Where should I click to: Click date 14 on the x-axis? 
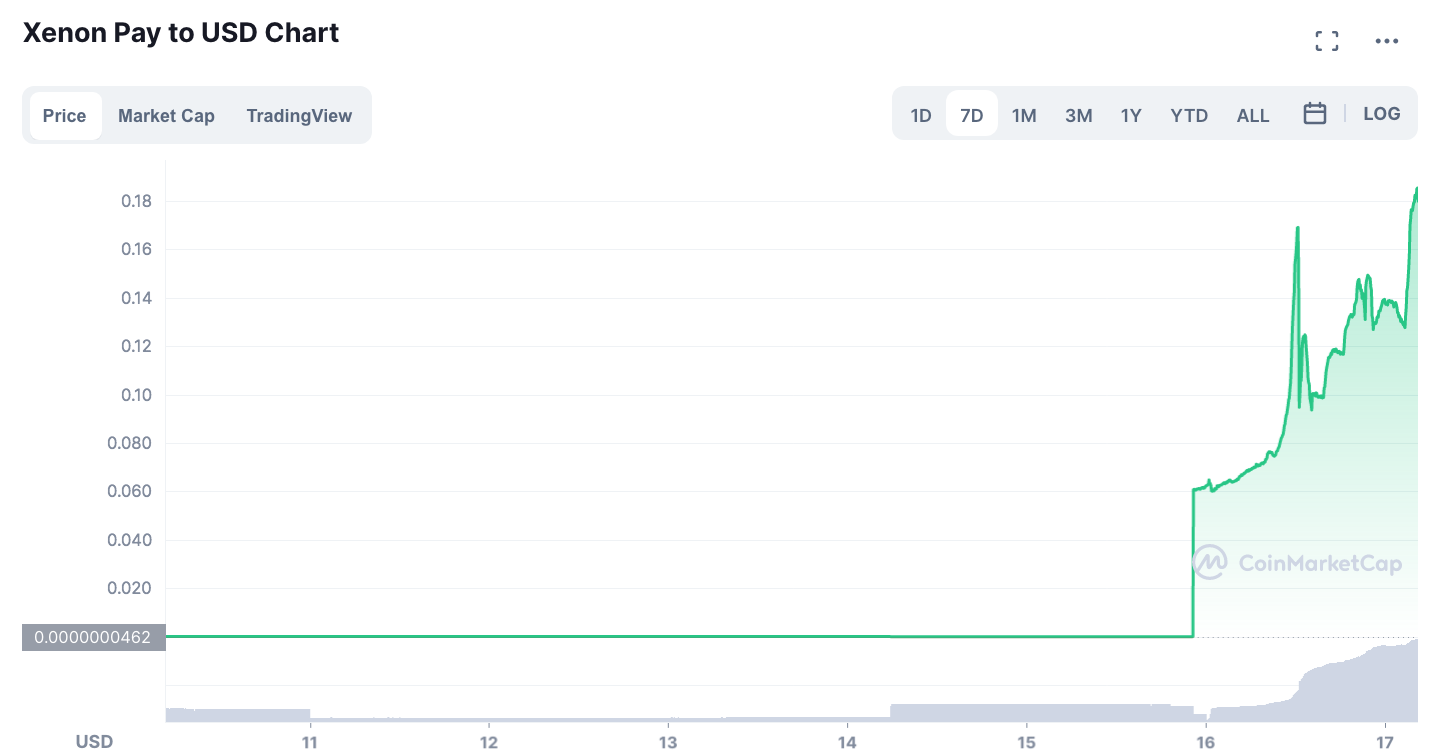(x=847, y=742)
